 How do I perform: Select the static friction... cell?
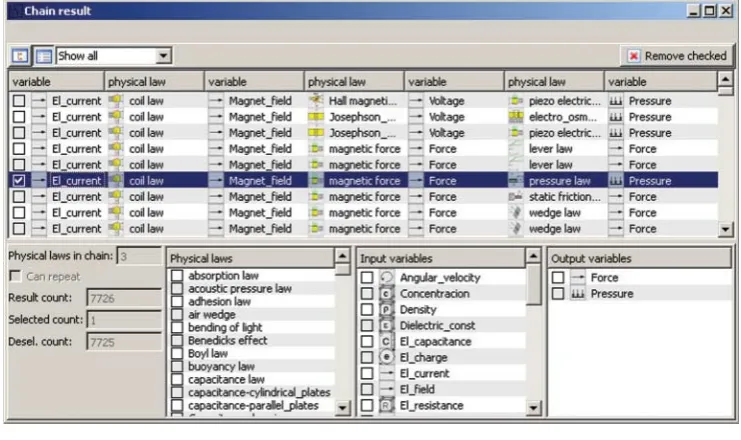564,197
